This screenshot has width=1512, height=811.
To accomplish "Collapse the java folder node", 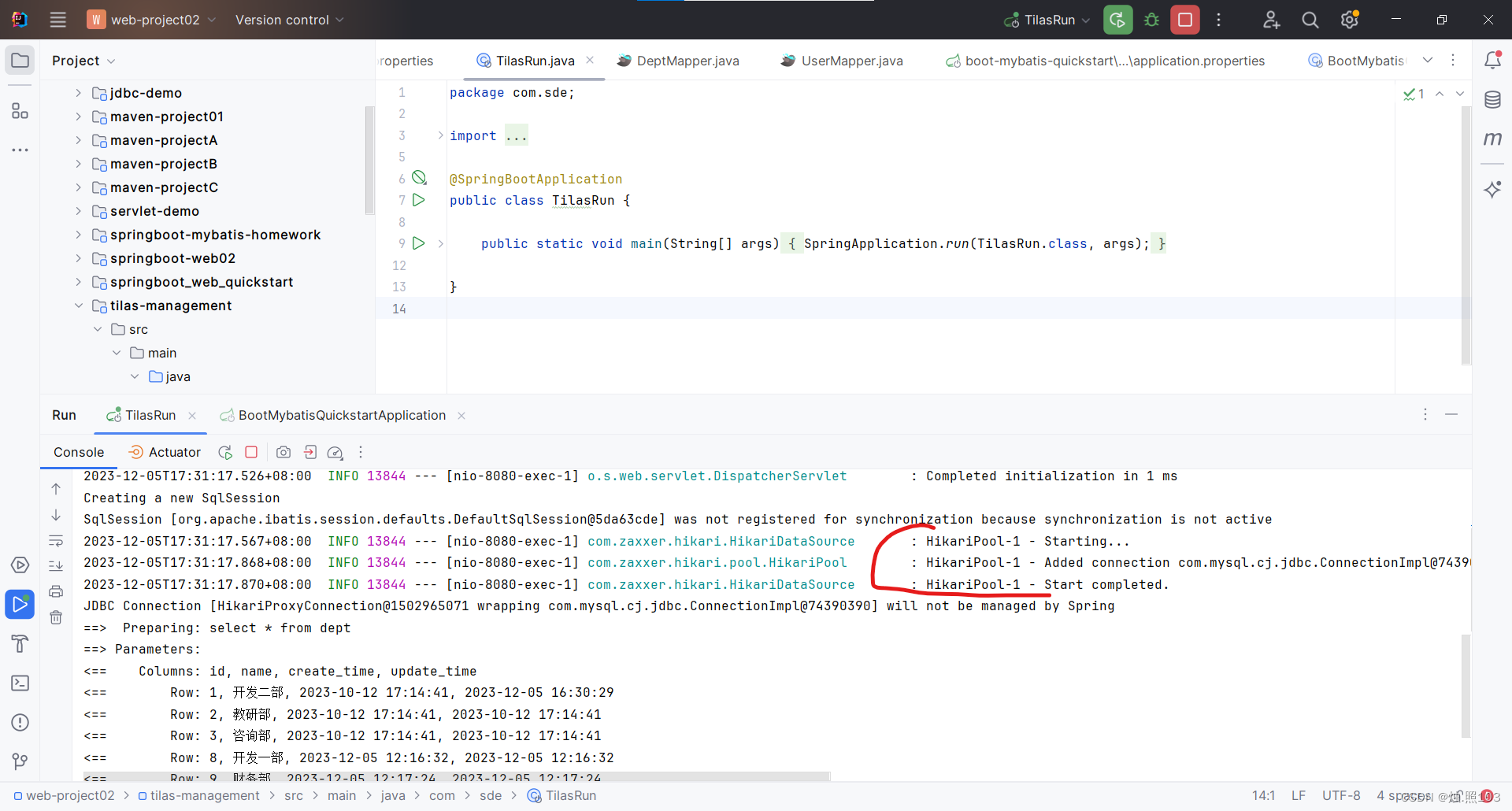I will [135, 376].
